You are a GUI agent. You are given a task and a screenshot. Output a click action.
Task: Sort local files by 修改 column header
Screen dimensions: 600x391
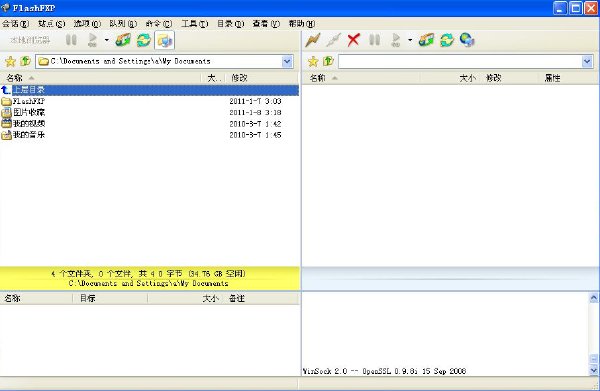click(262, 78)
